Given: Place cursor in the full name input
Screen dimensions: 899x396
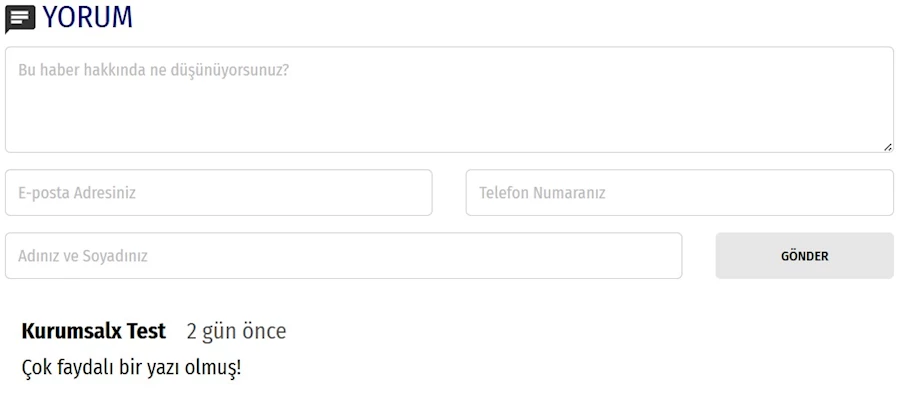Looking at the screenshot, I should coord(343,256).
